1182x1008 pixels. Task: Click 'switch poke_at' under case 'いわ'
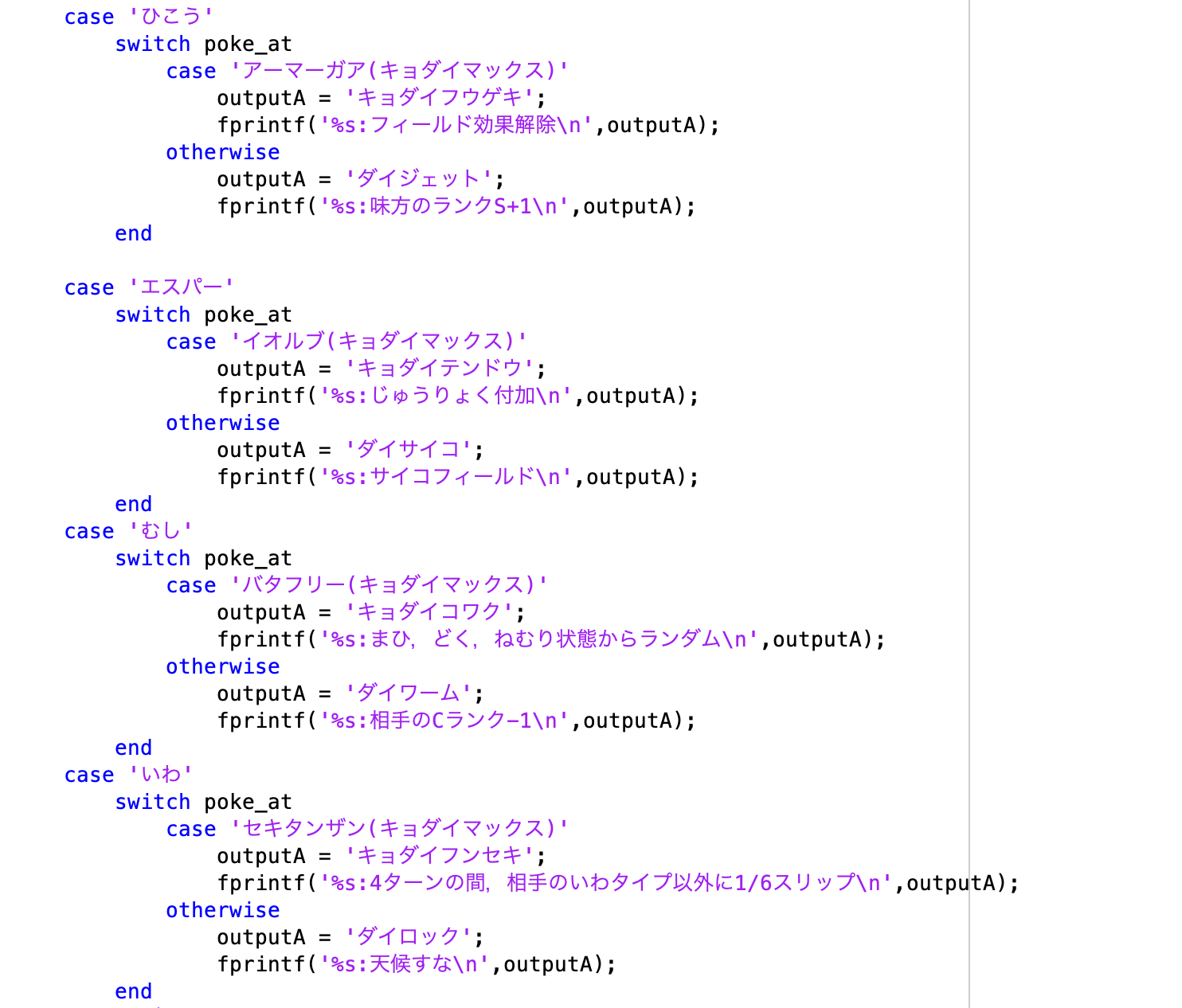coord(204,802)
